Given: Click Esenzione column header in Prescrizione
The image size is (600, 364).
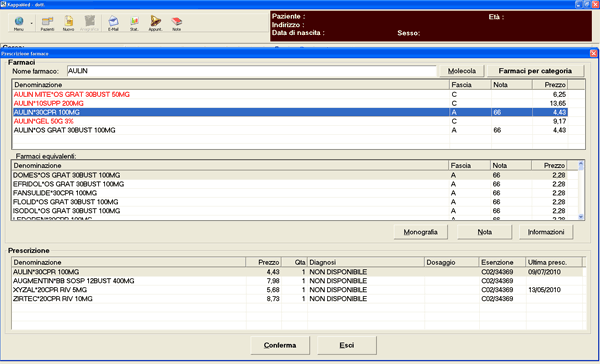Looking at the screenshot, I should pos(502,262).
